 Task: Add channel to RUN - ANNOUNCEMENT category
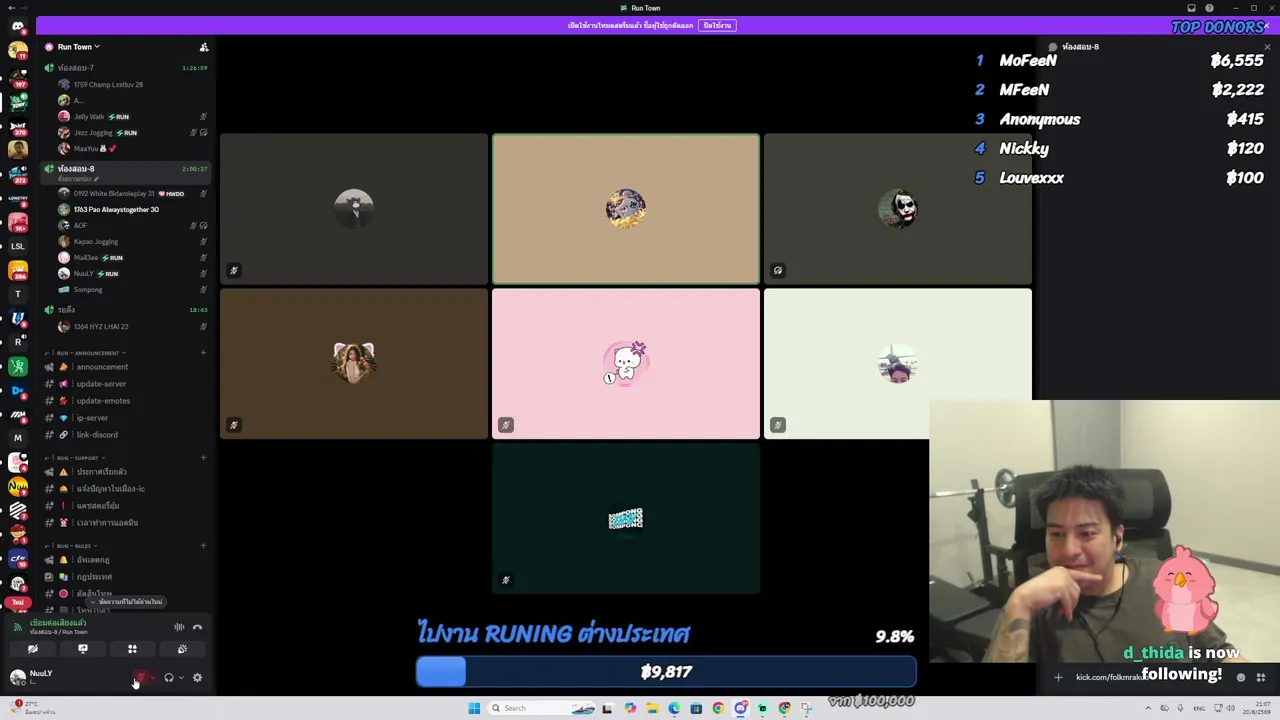pyautogui.click(x=204, y=353)
